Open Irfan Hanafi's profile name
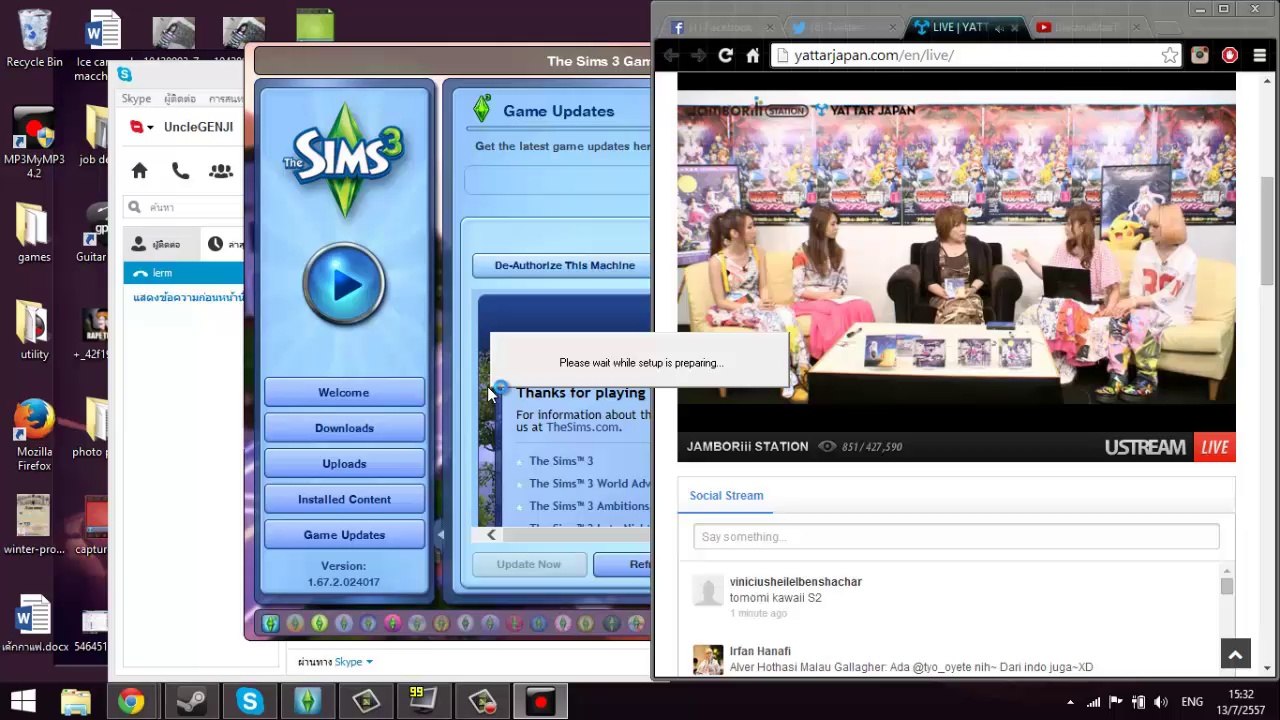 click(x=760, y=651)
